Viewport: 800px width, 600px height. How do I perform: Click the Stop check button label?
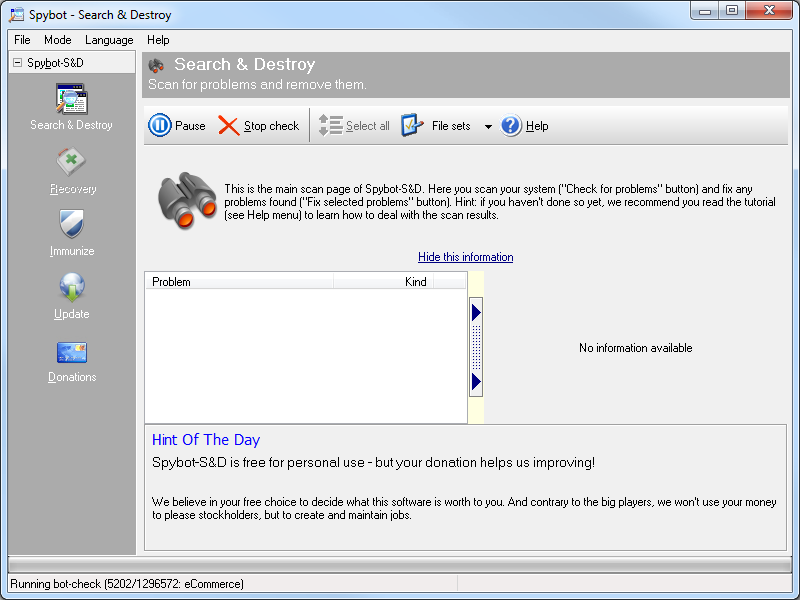271,126
